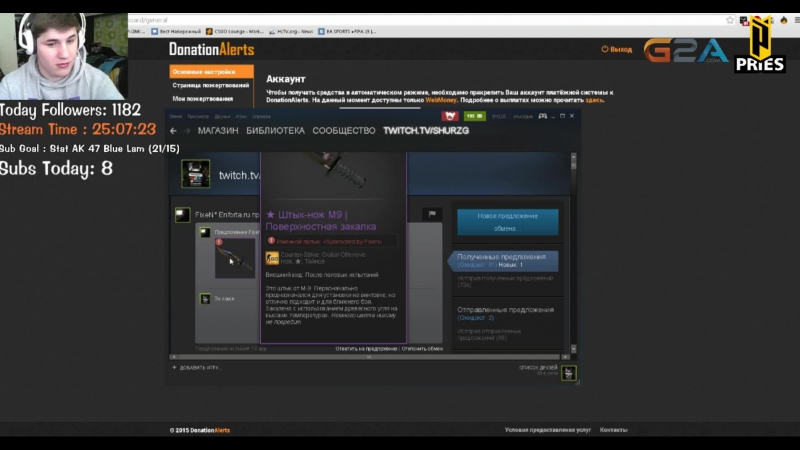Open the friends list avatar icon
The width and height of the screenshot is (800, 450).
click(568, 372)
